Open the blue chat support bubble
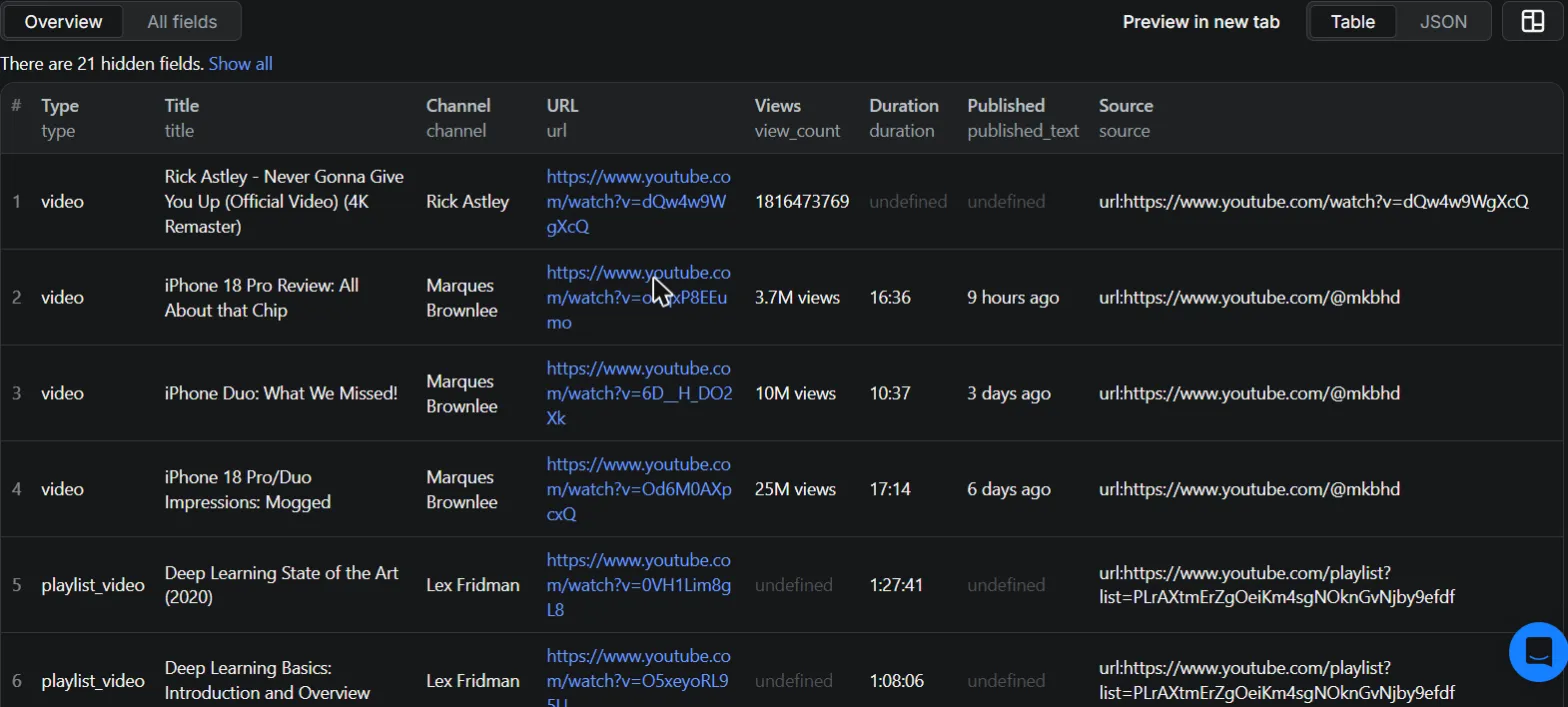 (1538, 652)
